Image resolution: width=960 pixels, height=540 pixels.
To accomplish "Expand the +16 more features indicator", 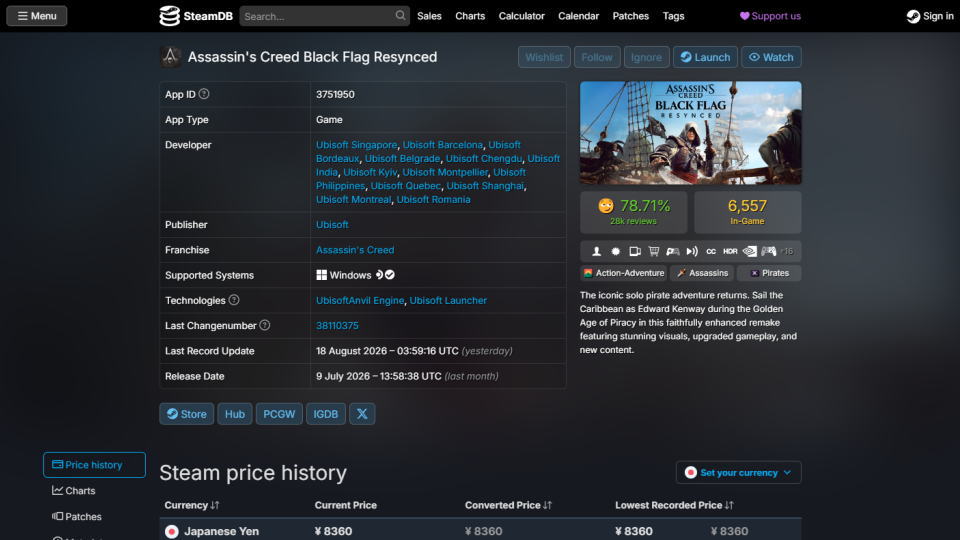I will [787, 251].
